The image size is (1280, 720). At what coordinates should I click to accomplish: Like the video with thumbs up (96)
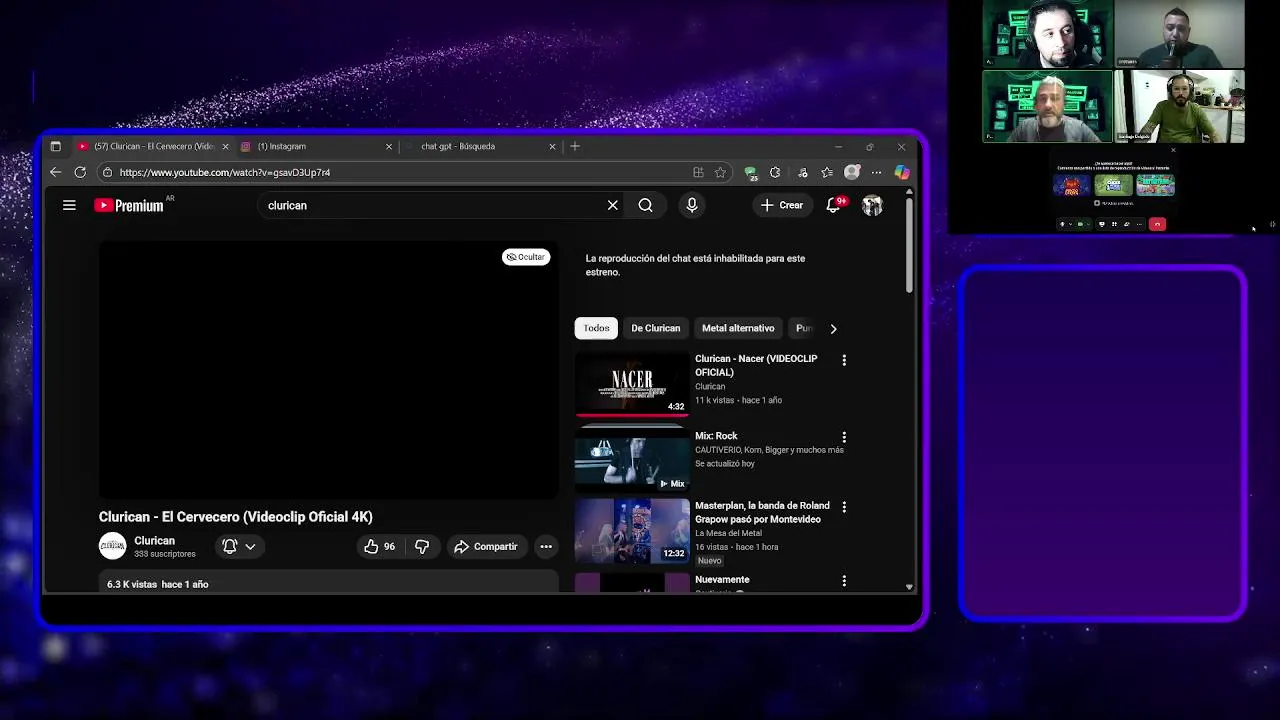click(379, 546)
